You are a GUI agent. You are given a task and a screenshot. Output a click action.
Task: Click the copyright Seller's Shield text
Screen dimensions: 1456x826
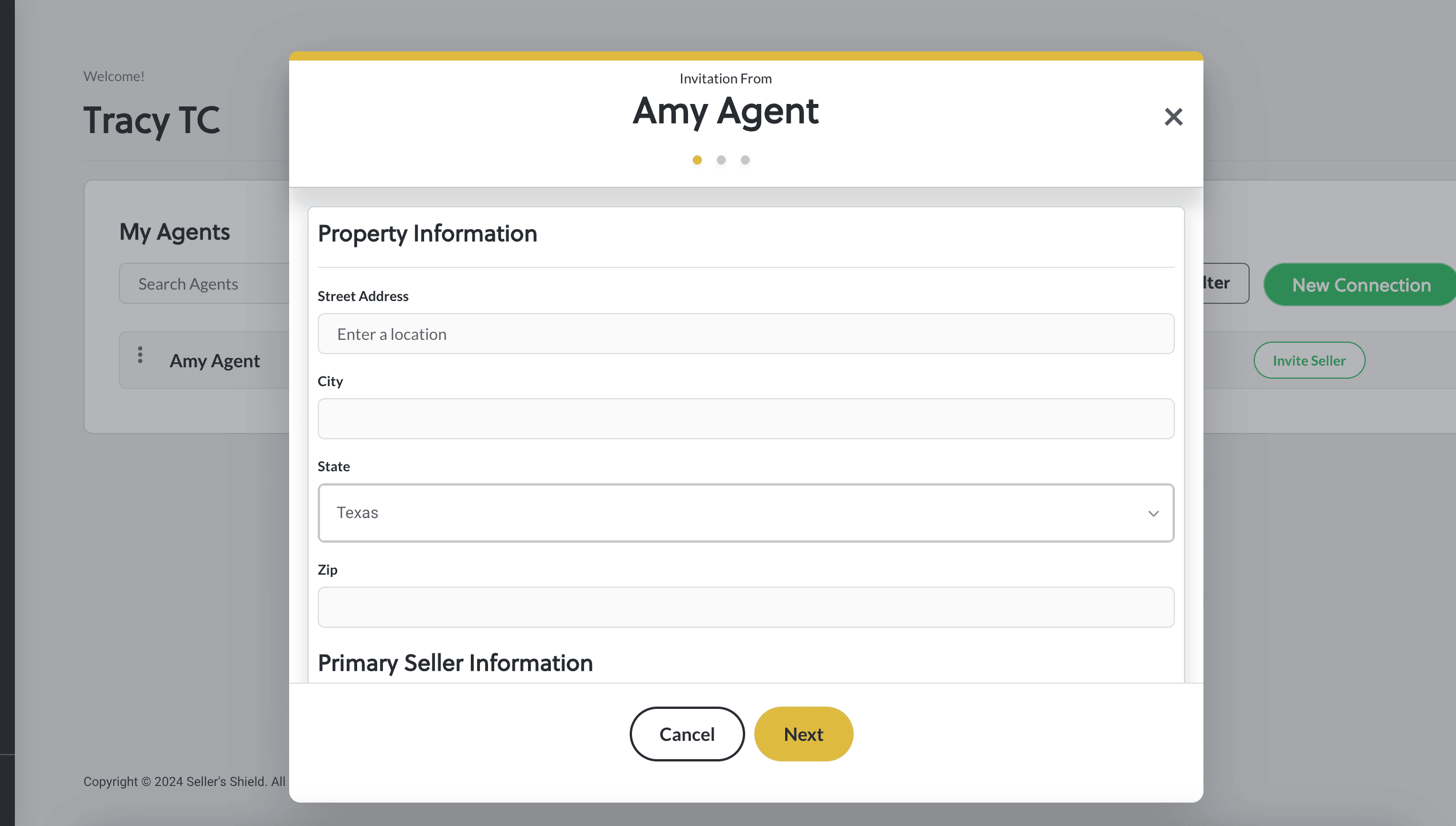pyautogui.click(x=184, y=781)
